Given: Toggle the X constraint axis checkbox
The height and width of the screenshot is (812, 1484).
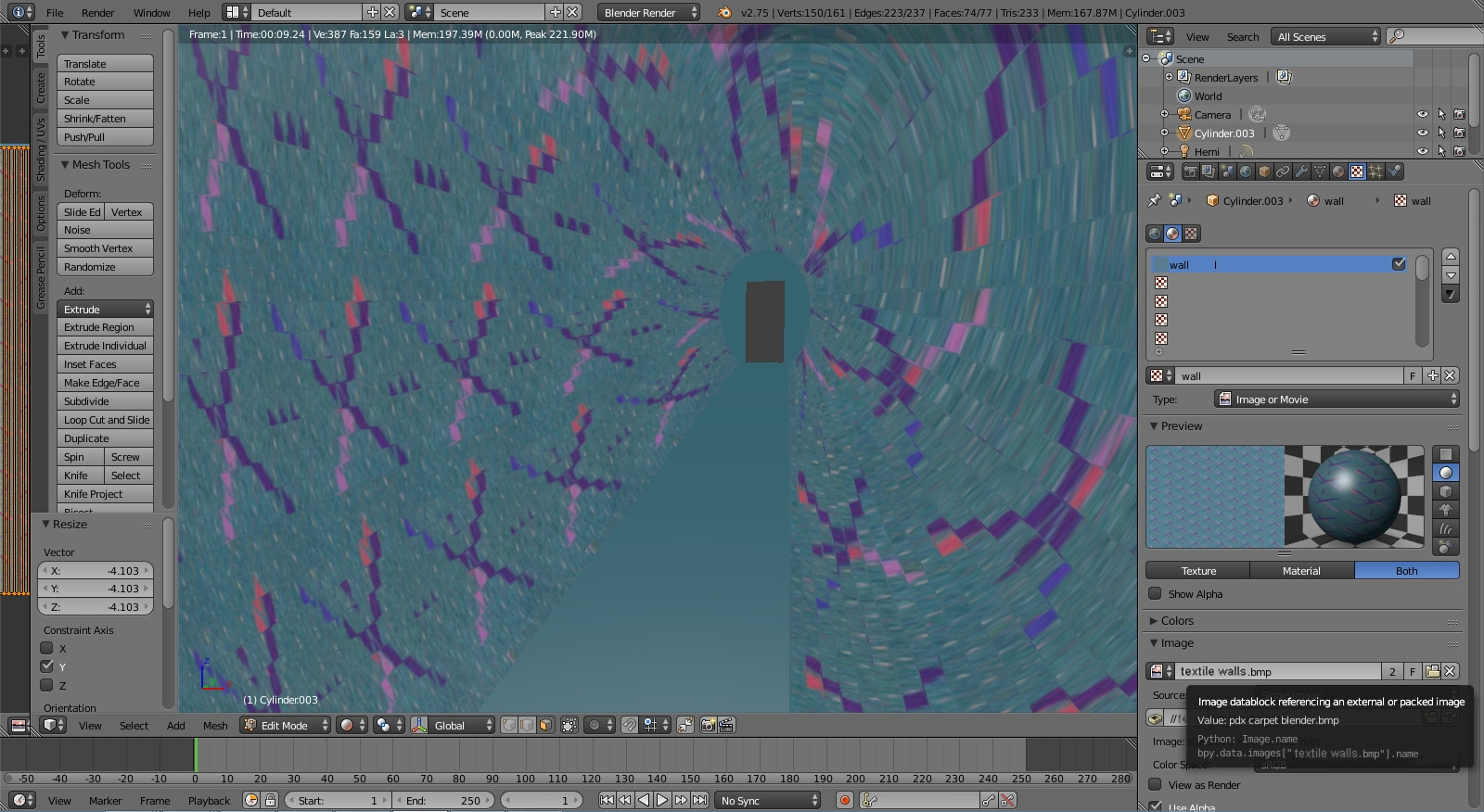Looking at the screenshot, I should [46, 648].
